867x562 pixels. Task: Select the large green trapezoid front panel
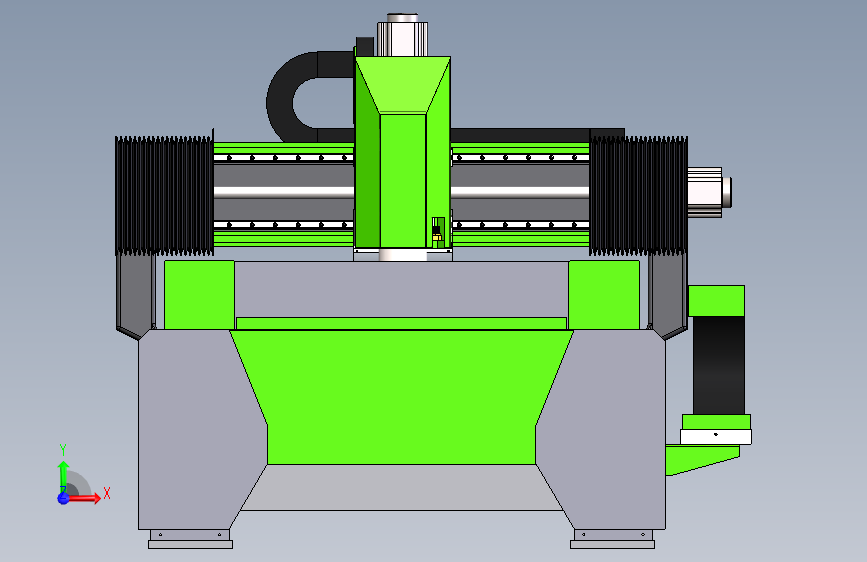tap(401, 397)
